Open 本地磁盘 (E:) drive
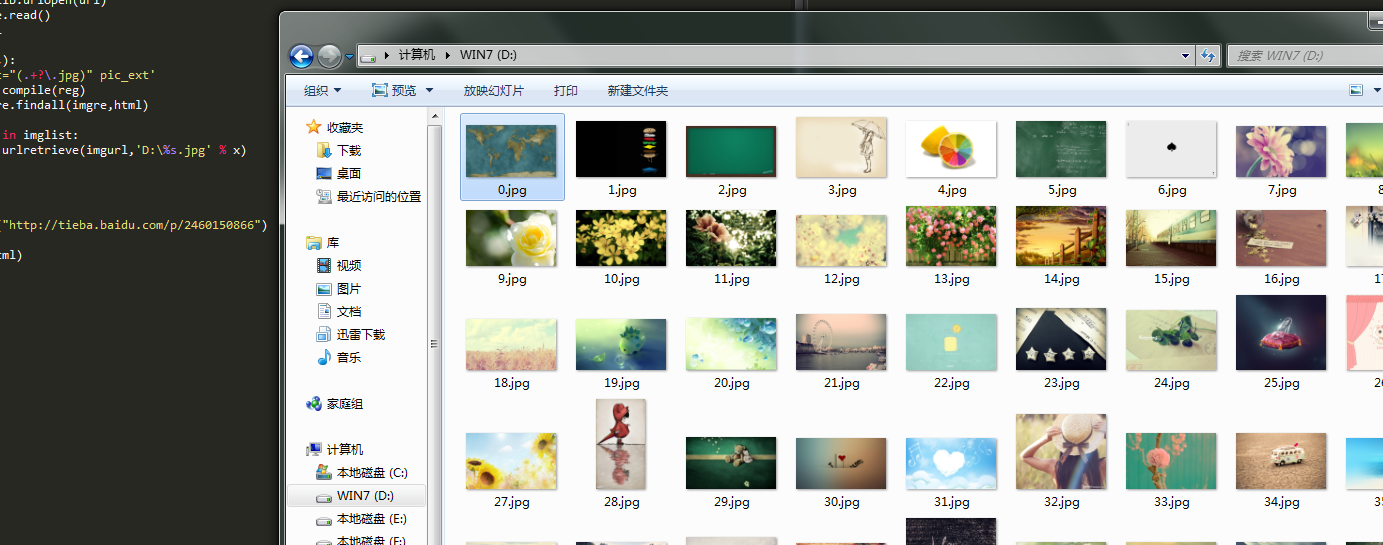The image size is (1383, 545). 362,518
